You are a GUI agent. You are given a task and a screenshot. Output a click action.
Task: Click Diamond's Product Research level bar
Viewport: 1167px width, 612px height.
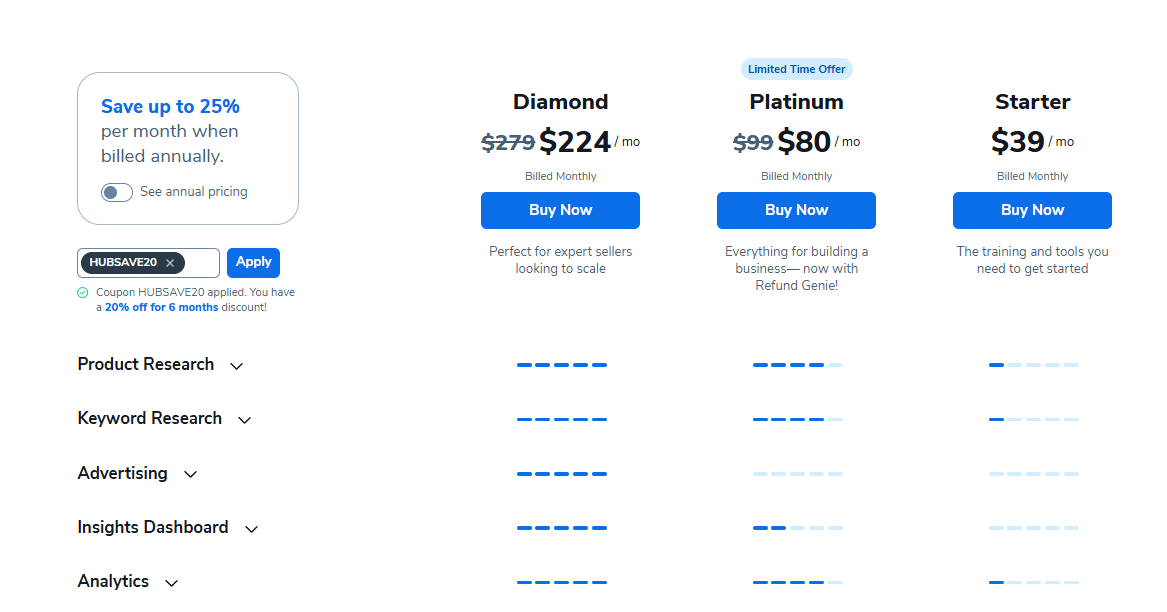(x=561, y=365)
